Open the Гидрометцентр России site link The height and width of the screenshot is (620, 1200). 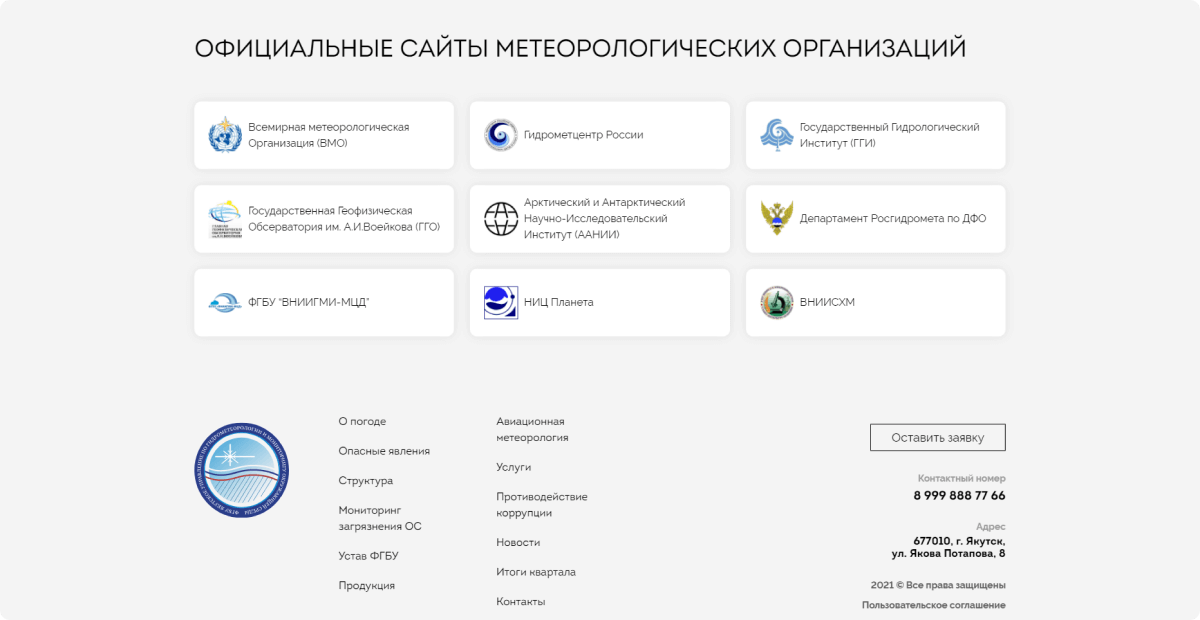[x=600, y=135]
